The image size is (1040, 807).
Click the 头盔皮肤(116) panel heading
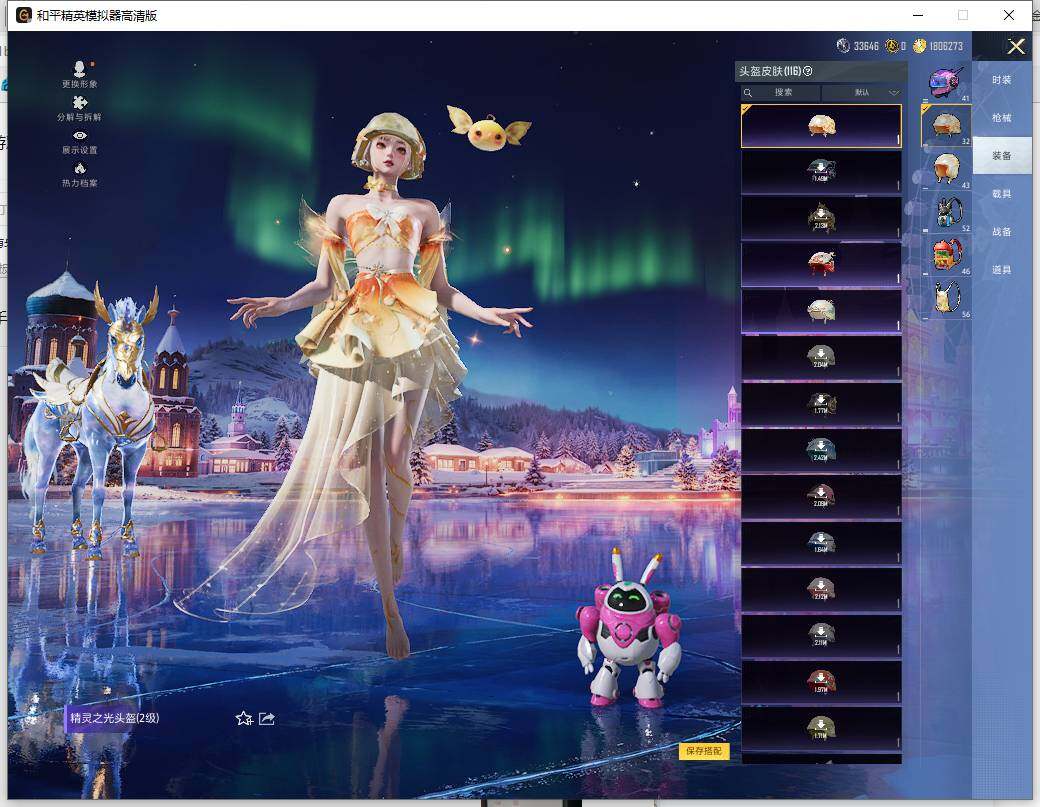coord(771,71)
